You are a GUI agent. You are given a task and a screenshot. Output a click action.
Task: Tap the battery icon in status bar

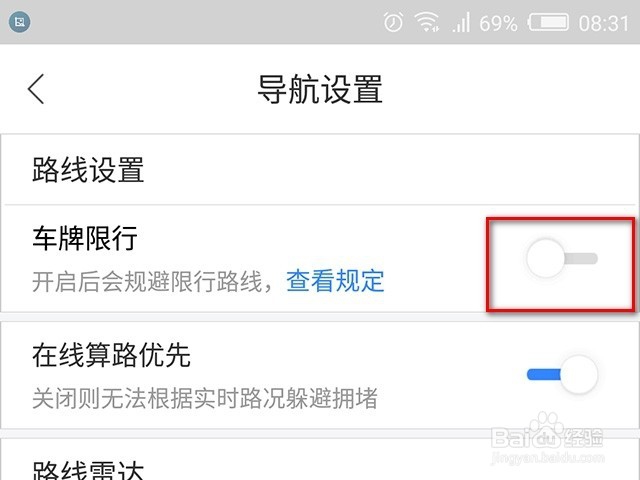tap(548, 22)
